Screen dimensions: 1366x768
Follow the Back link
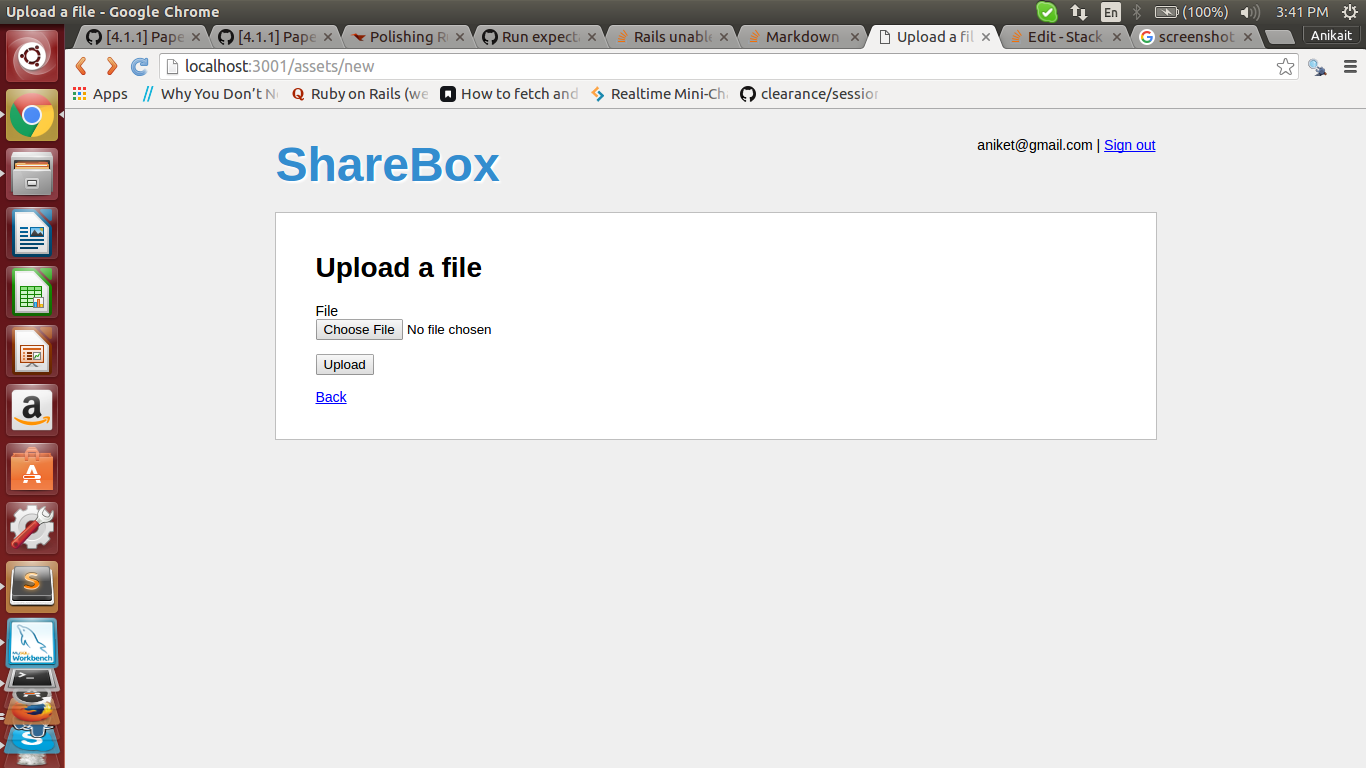click(331, 397)
